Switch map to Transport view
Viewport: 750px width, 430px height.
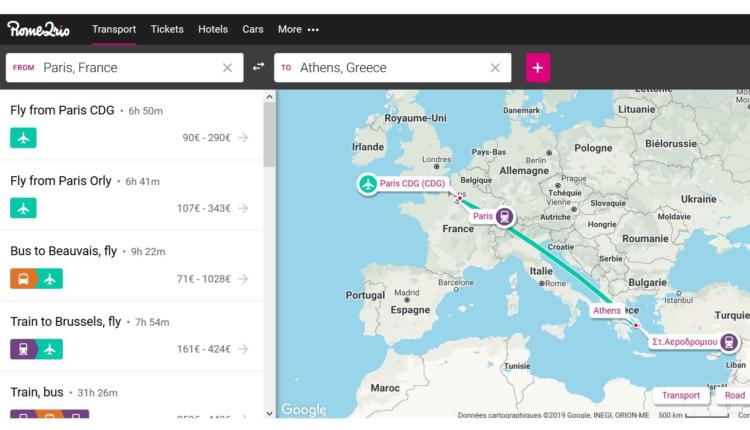pos(681,396)
